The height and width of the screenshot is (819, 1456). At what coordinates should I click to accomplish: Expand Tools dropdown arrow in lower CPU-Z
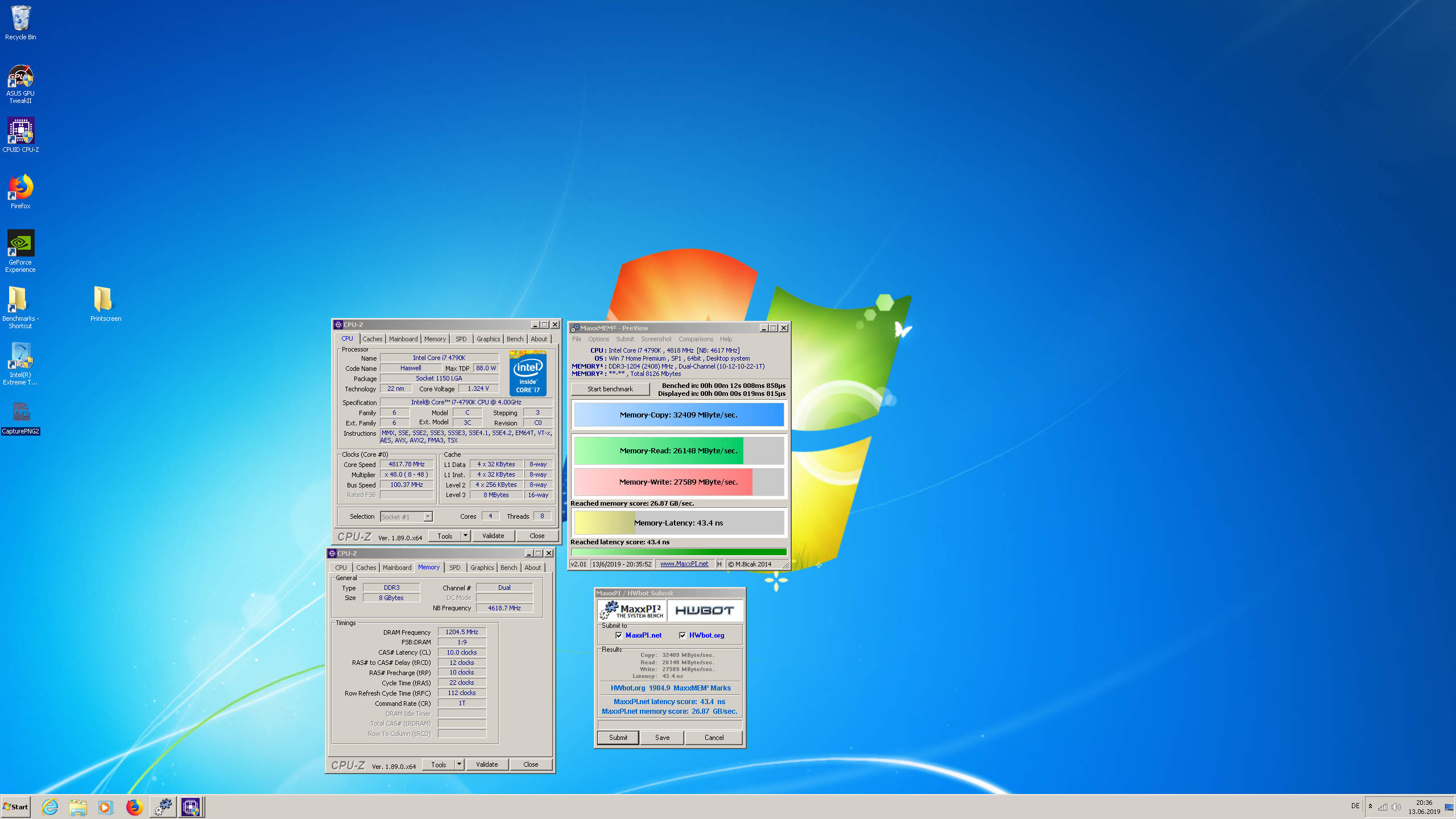click(459, 764)
